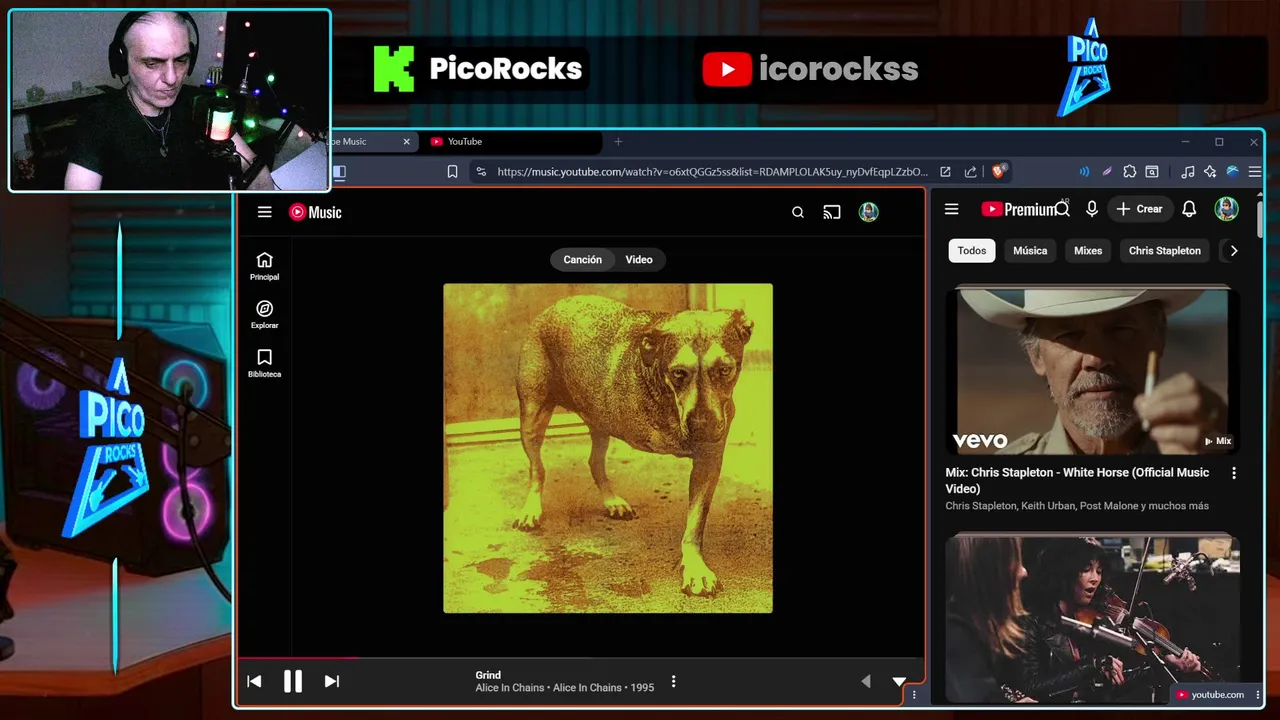The image size is (1280, 720).
Task: Click the Alice In Chains artist link
Action: tap(510, 688)
